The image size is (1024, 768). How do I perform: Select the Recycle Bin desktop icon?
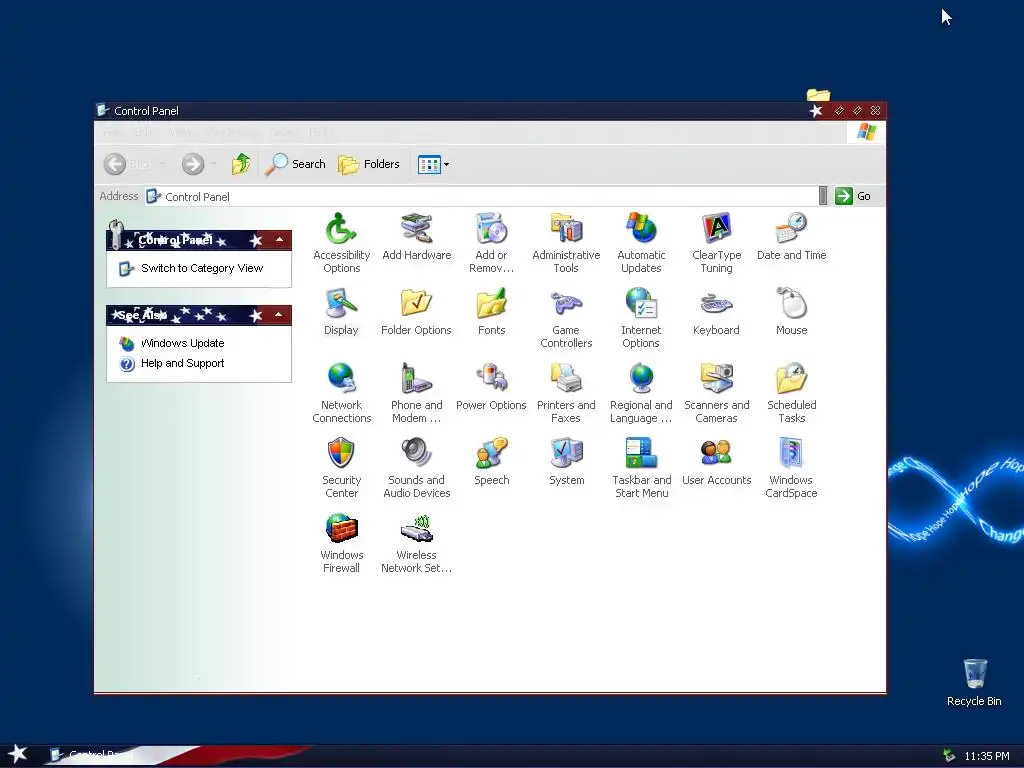pos(974,682)
